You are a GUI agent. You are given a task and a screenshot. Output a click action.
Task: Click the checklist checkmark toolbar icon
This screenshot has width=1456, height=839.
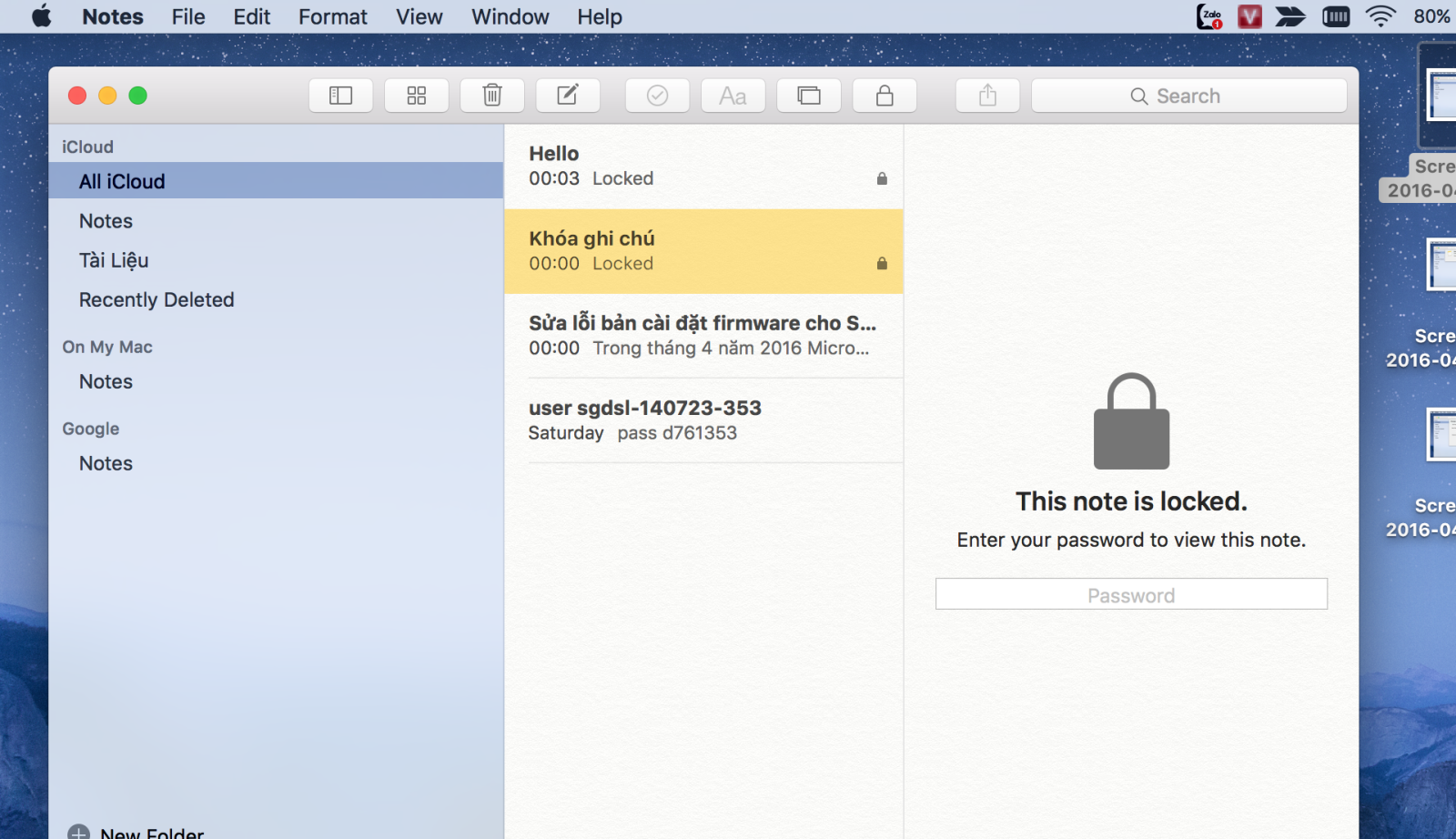click(x=657, y=96)
